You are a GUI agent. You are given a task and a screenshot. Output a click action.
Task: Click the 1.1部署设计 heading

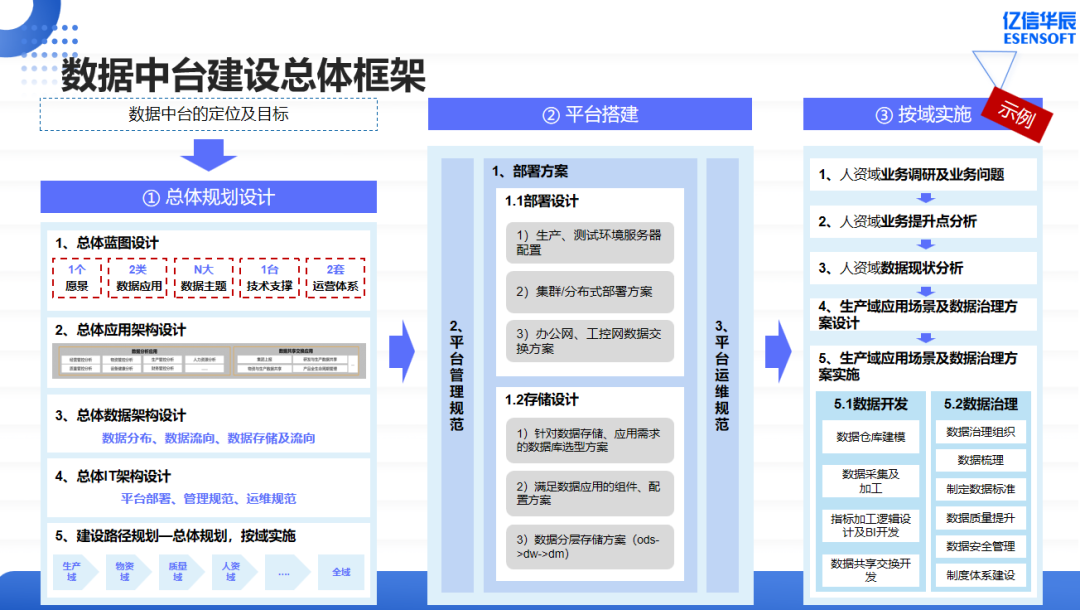point(541,201)
